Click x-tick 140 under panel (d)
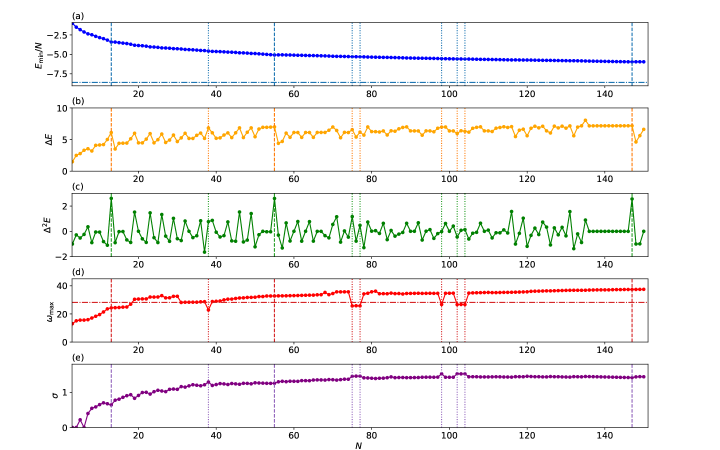 click(605, 350)
